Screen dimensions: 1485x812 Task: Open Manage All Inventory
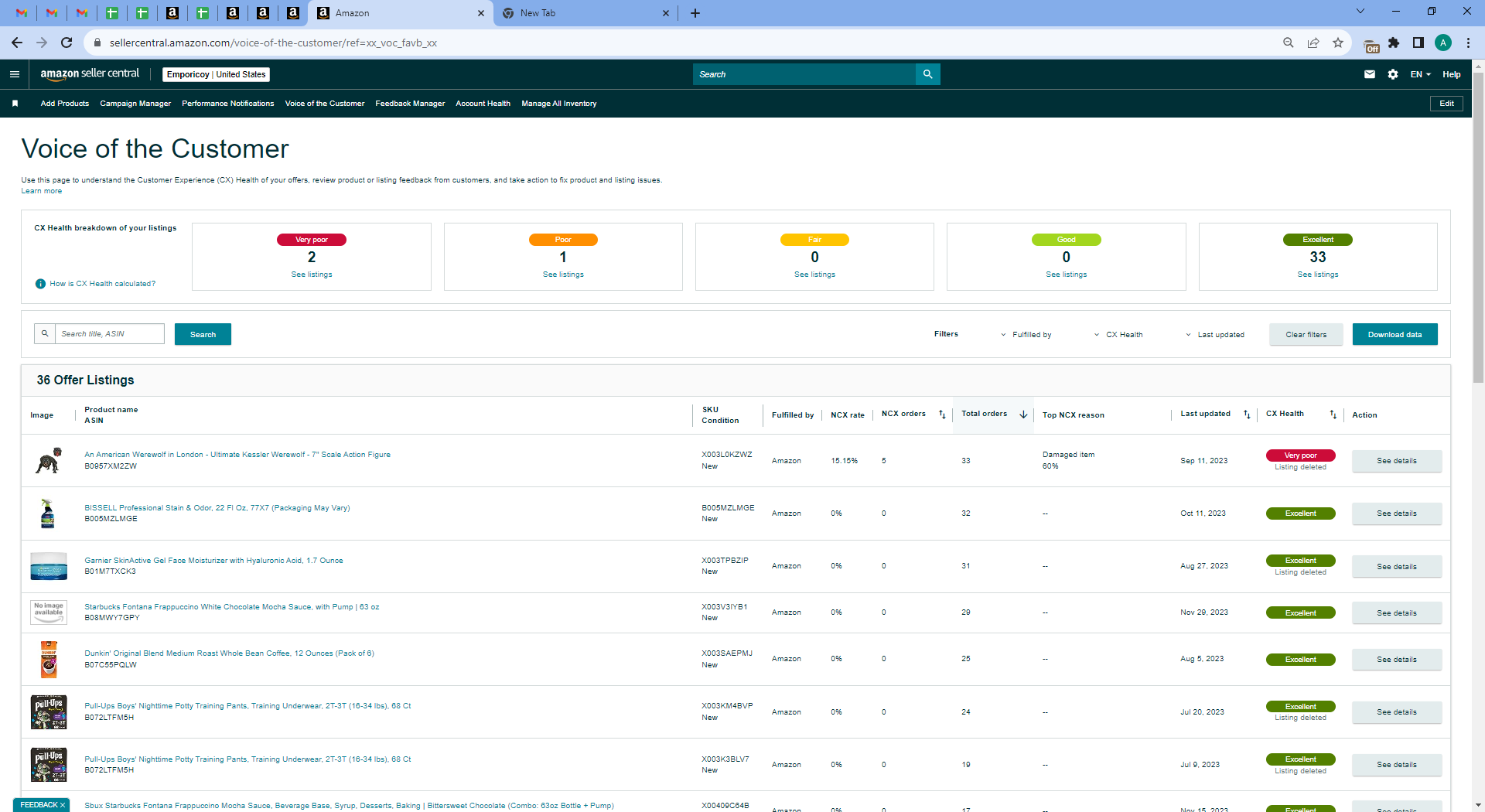(559, 104)
